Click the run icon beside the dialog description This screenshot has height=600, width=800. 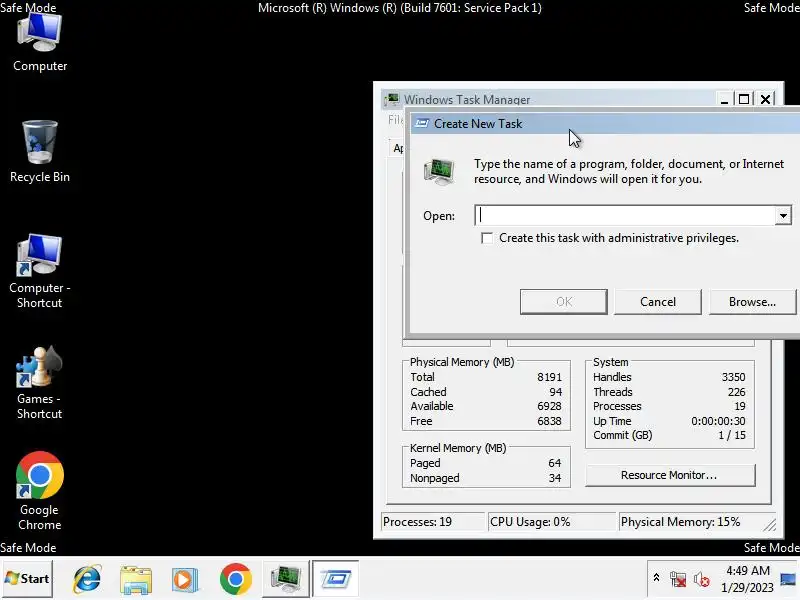coord(439,171)
